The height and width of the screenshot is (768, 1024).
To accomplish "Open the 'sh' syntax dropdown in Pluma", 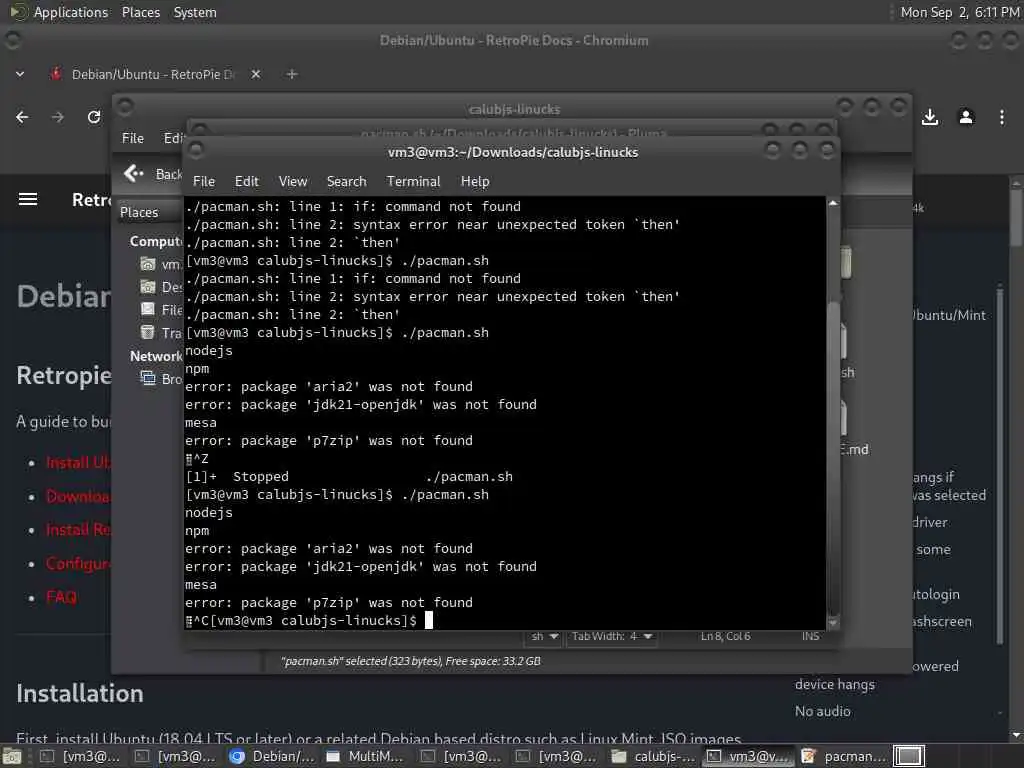I will pyautogui.click(x=545, y=636).
